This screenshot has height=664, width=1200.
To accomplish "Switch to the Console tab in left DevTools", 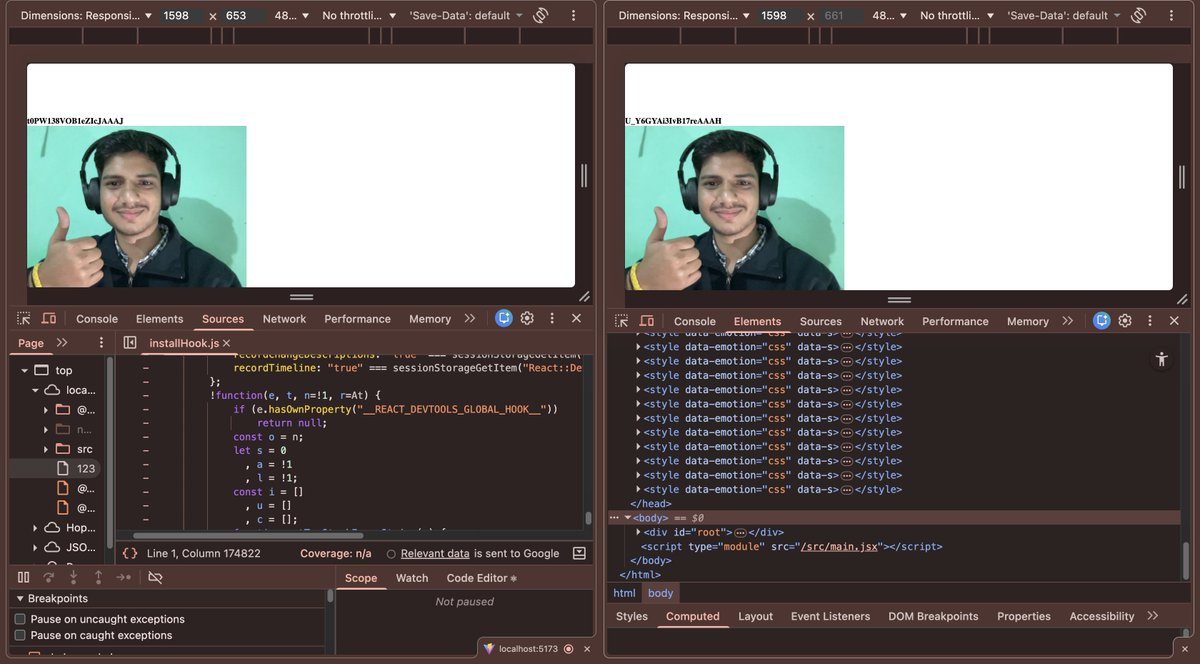I will click(x=97, y=319).
